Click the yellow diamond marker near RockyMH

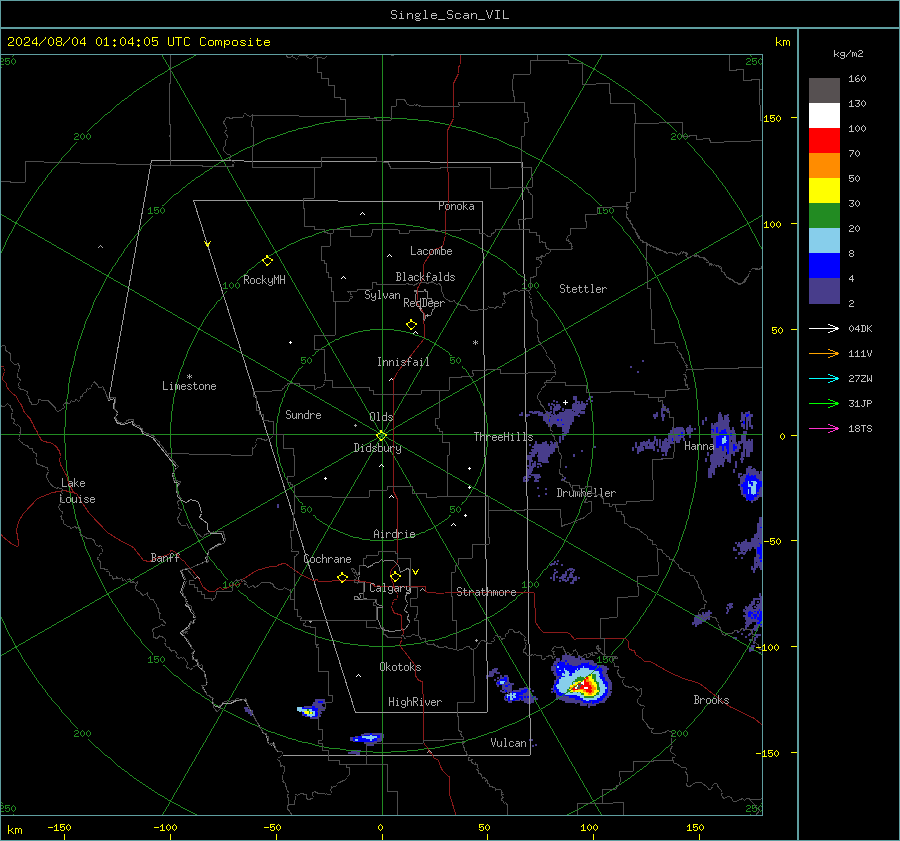coord(267,261)
